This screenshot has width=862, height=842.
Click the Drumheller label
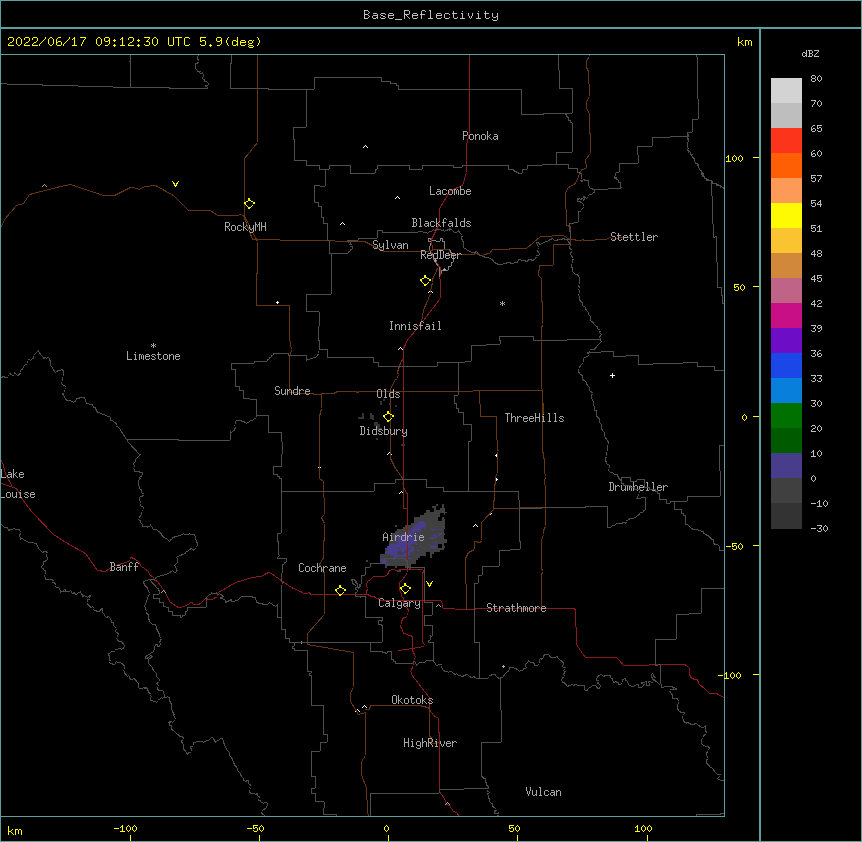(x=638, y=487)
